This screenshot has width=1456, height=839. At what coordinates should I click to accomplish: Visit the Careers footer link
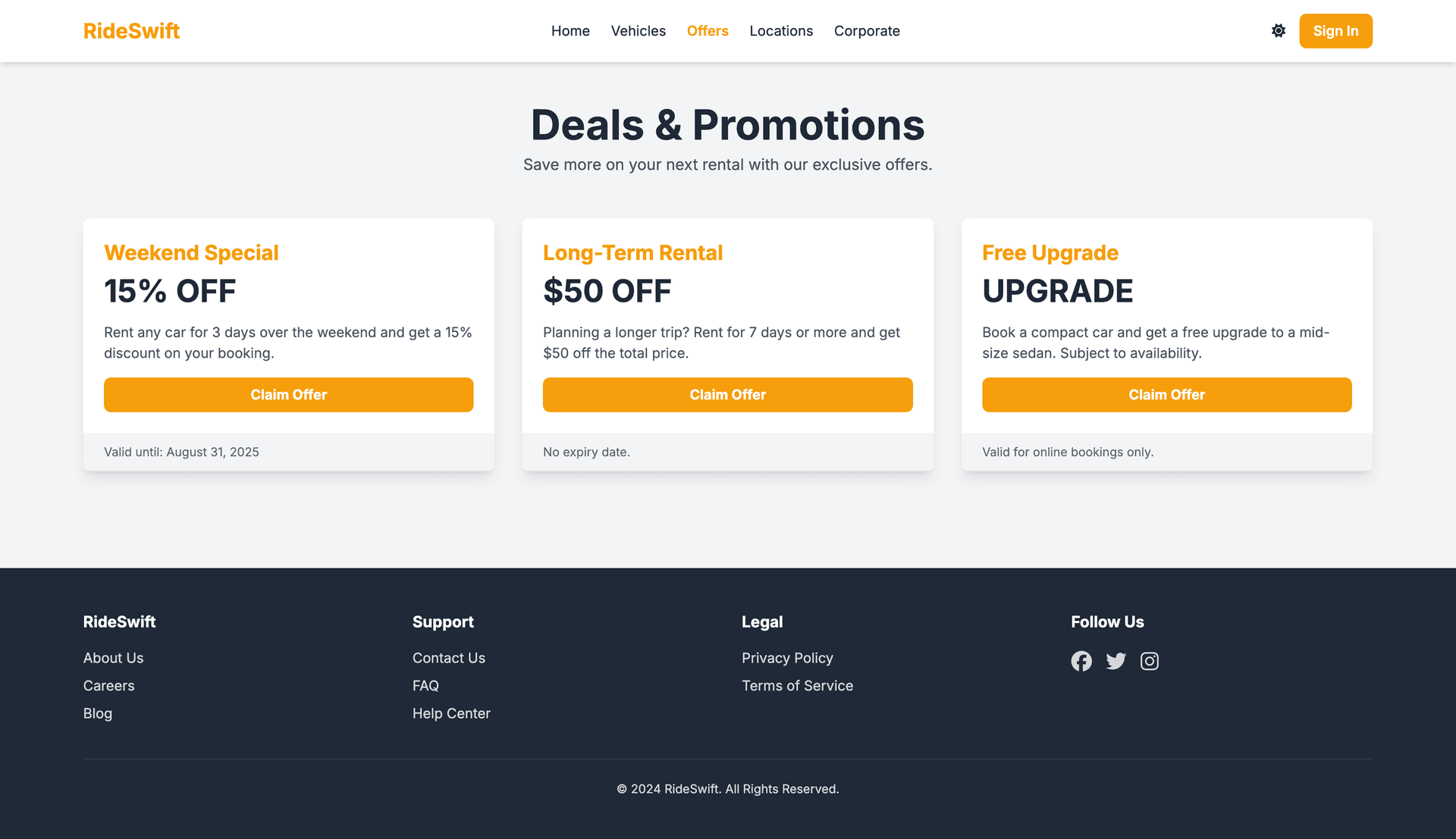click(x=109, y=686)
